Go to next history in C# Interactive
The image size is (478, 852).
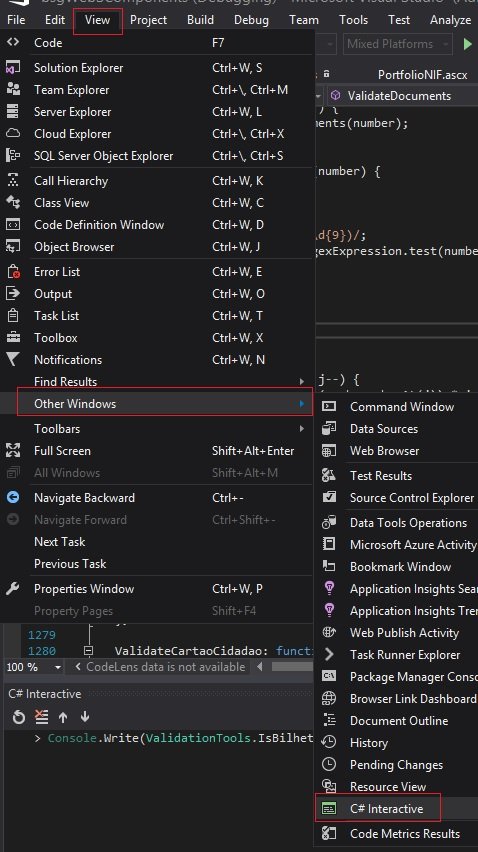tap(85, 717)
